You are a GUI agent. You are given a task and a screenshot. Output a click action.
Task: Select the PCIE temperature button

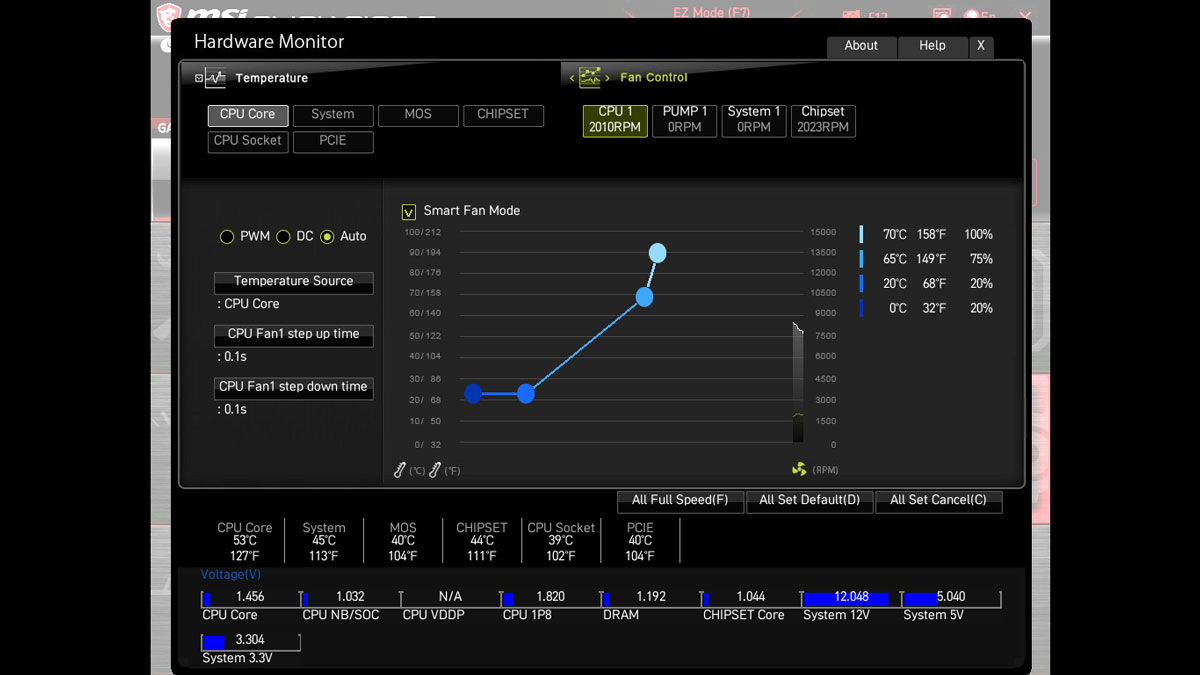(x=333, y=141)
